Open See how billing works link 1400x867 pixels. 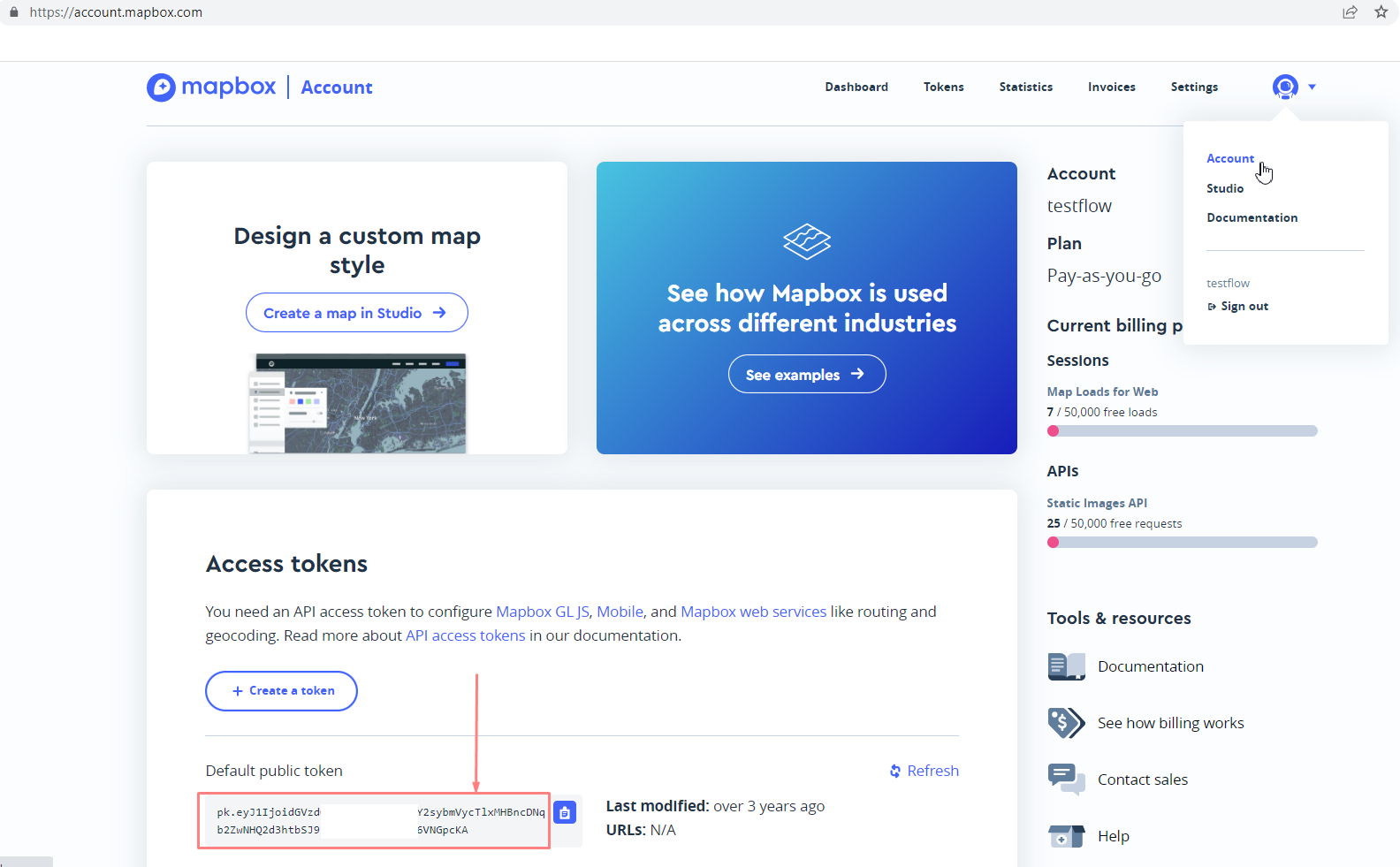(x=1170, y=723)
